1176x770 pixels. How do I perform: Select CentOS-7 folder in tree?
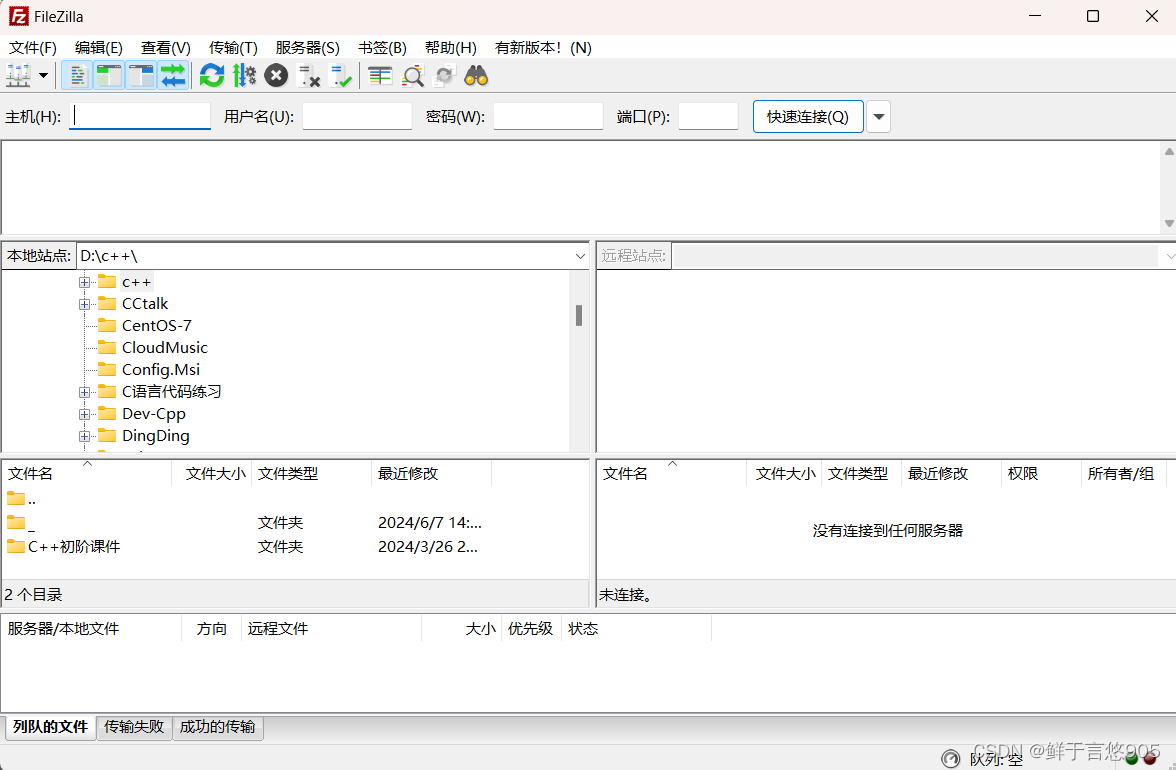[x=157, y=325]
